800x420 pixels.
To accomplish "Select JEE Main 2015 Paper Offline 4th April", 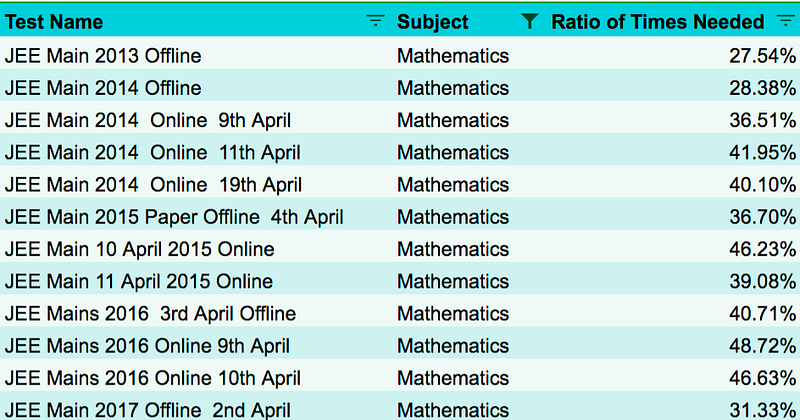I will pyautogui.click(x=196, y=217).
